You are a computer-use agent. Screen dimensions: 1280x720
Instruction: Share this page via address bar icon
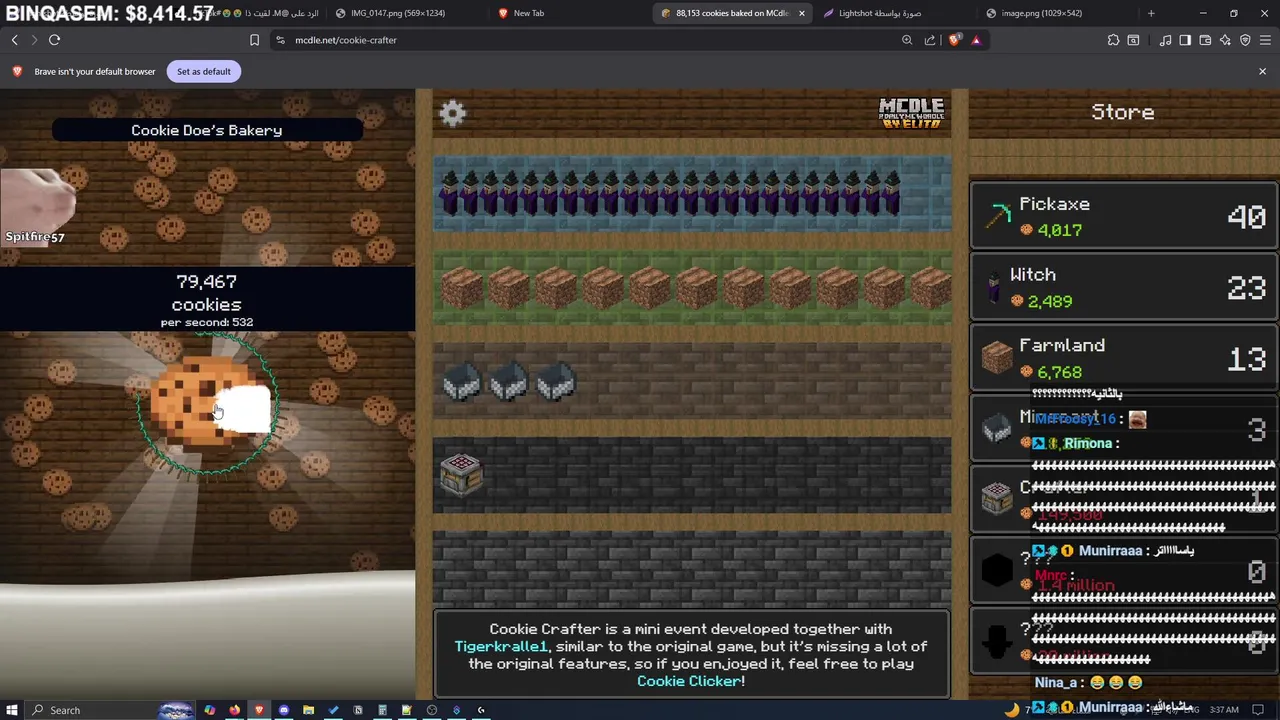930,40
